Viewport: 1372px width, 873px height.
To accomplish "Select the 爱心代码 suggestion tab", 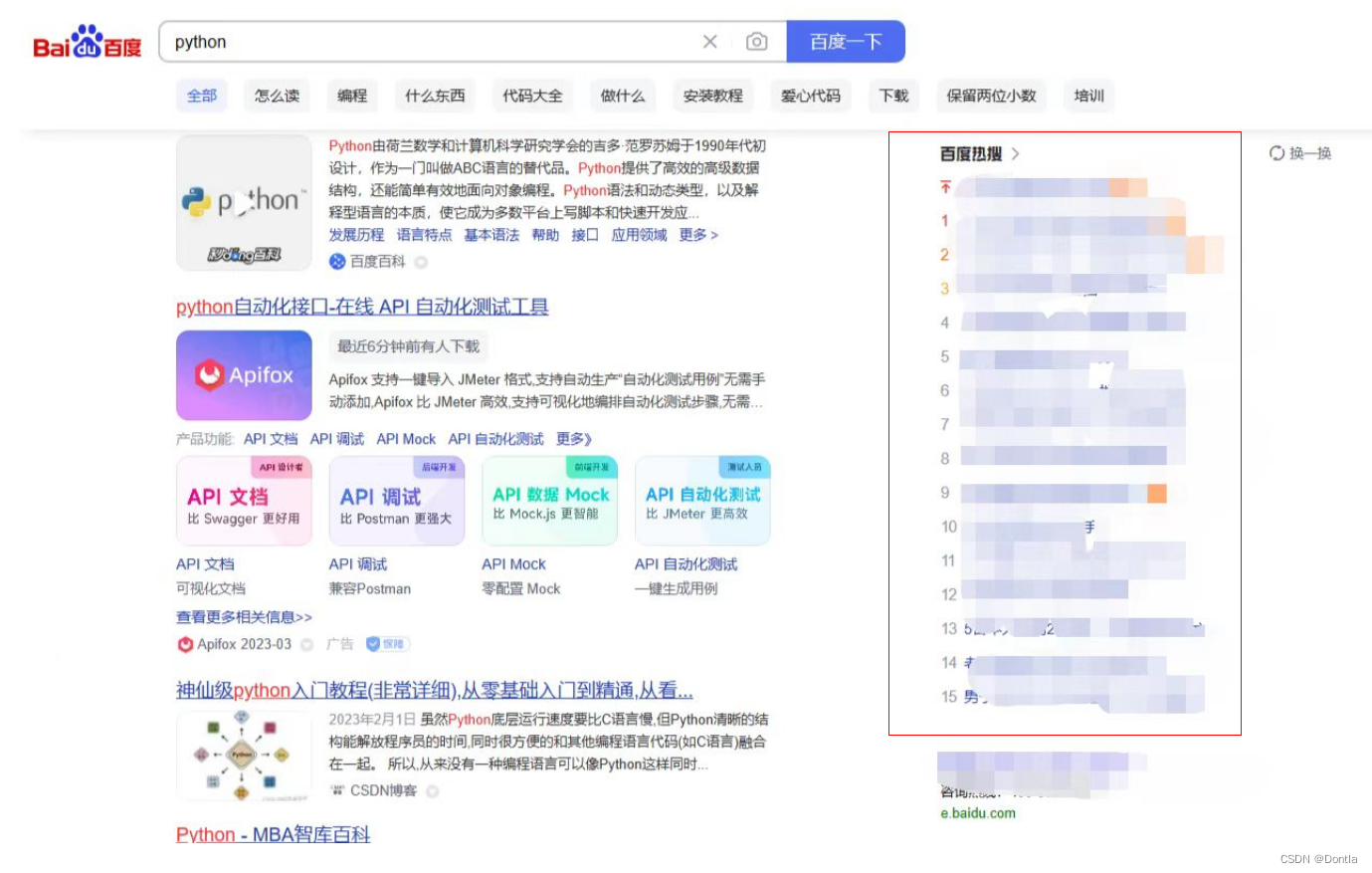I will pos(811,96).
